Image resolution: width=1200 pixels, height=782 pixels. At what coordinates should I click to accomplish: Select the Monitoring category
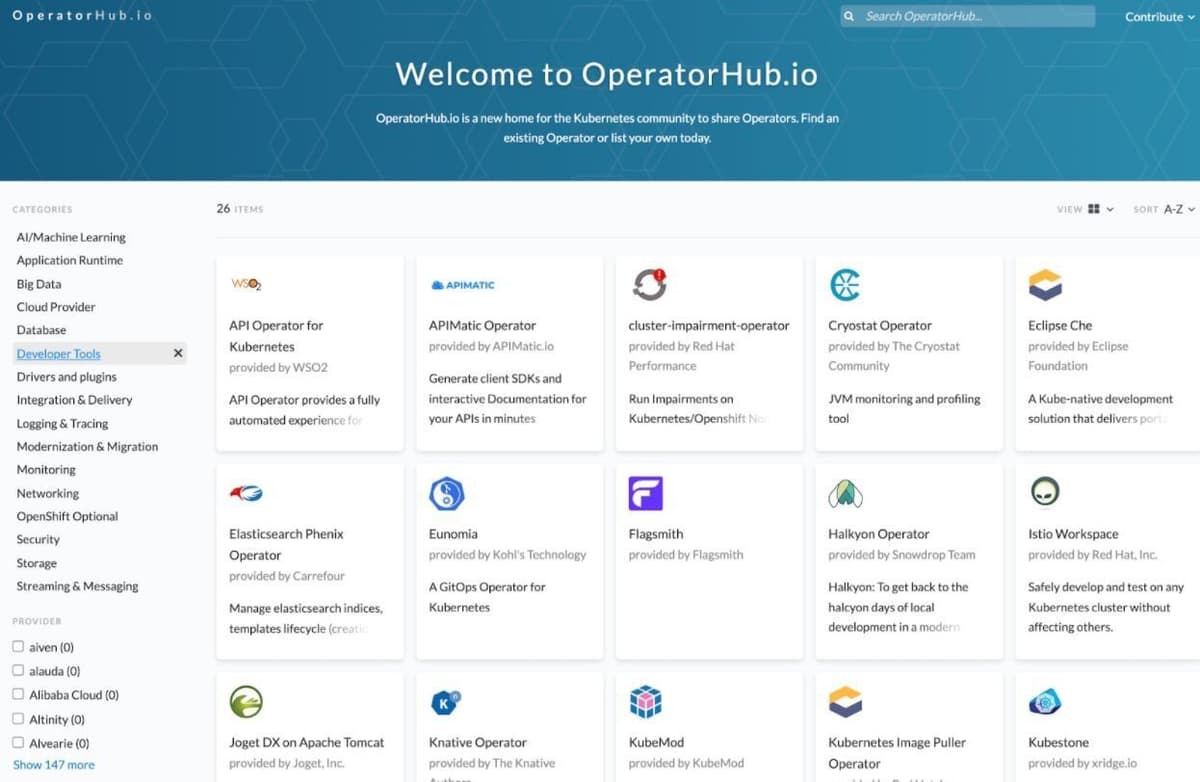tap(45, 469)
